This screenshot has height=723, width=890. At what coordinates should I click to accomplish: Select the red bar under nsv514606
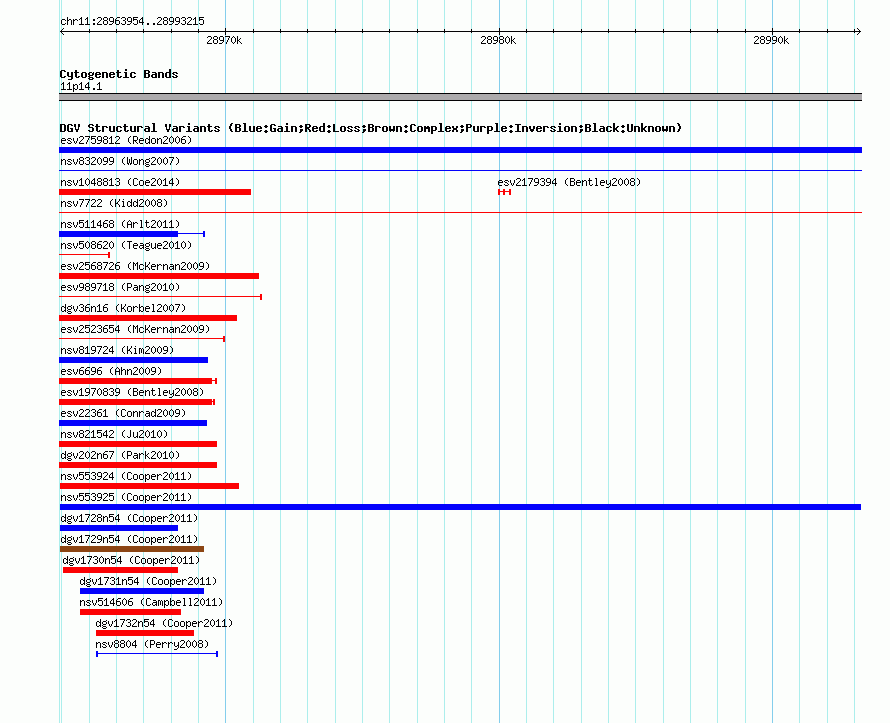(x=131, y=612)
